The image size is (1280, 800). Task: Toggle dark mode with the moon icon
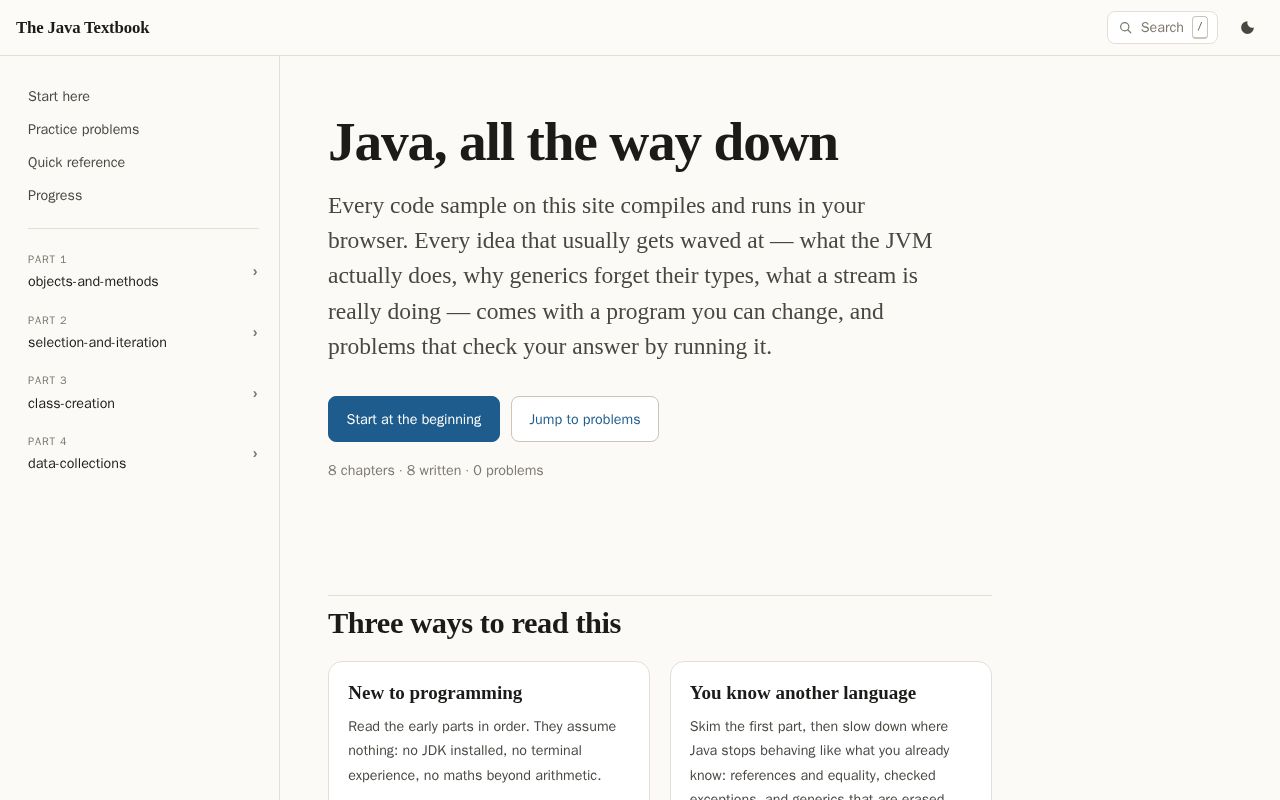coord(1247,28)
